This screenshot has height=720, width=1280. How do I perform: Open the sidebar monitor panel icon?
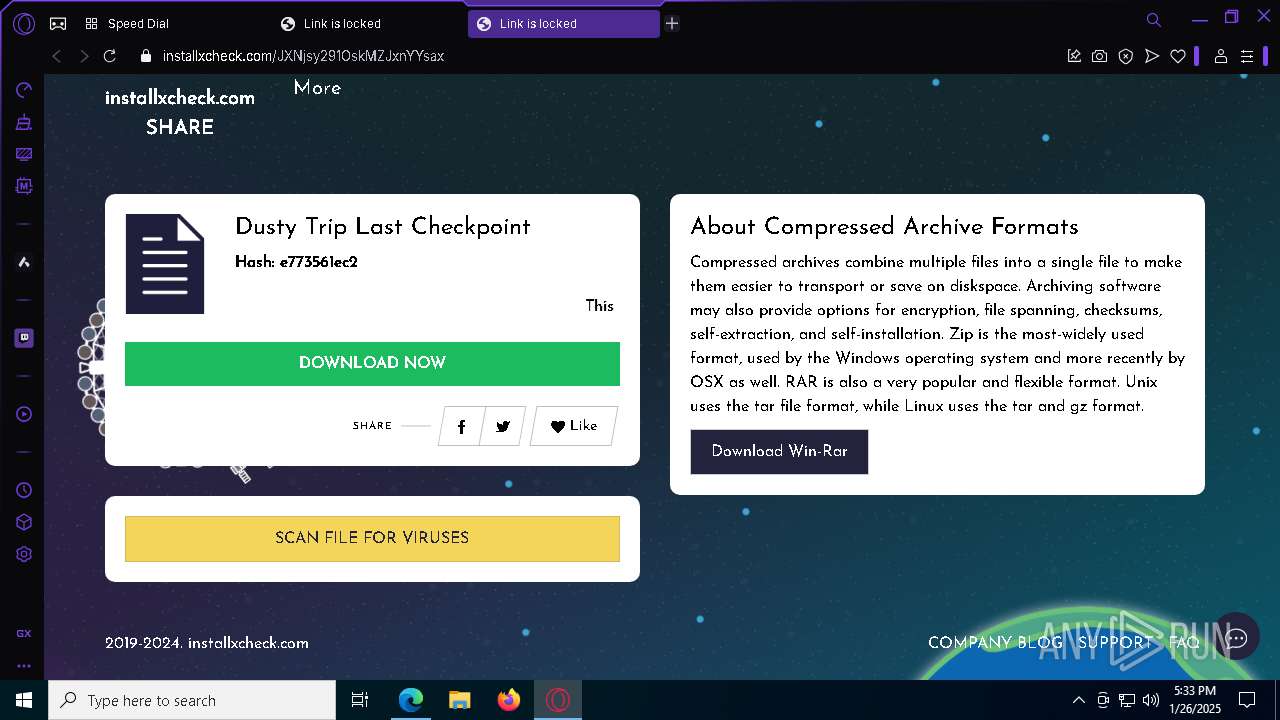[24, 154]
